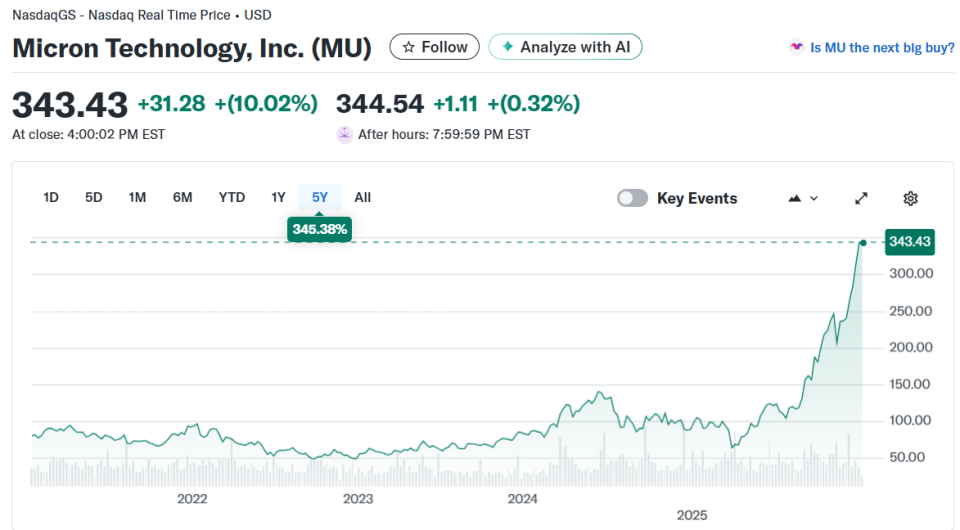Screen dimensions: 960x530
Task: Toggle the Key Events switch
Action: point(632,198)
